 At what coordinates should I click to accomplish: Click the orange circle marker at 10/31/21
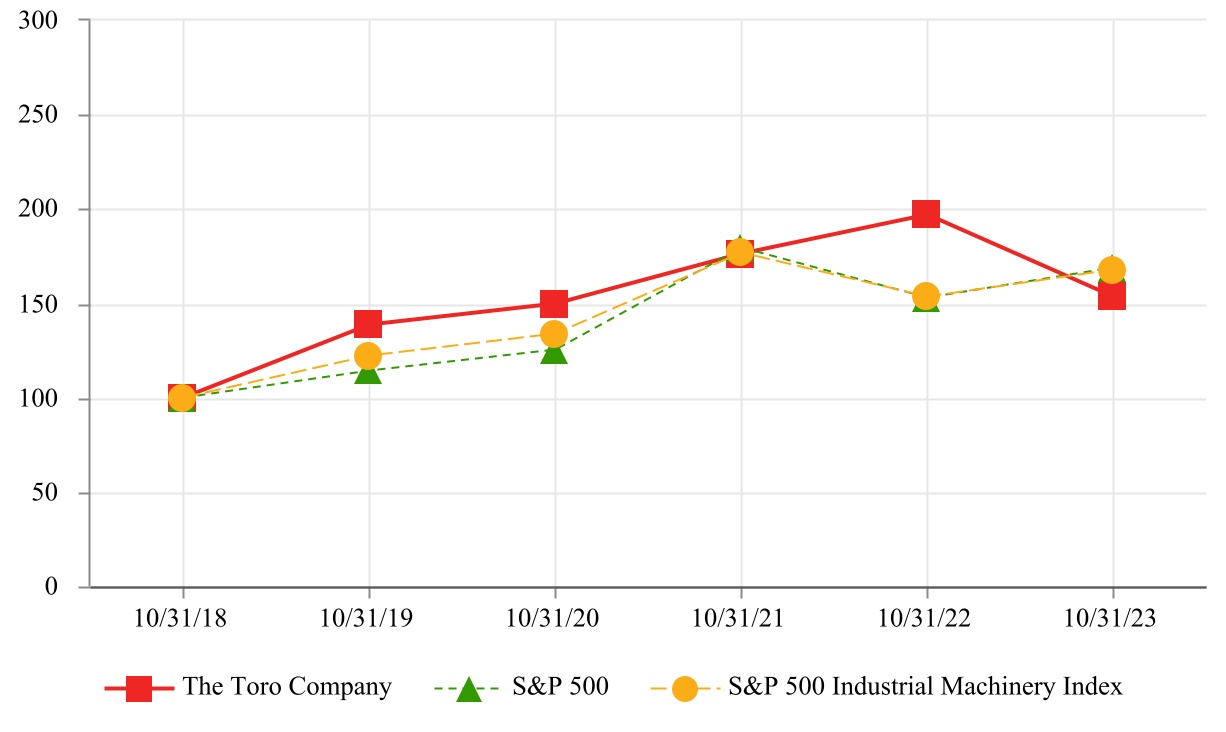click(x=740, y=253)
